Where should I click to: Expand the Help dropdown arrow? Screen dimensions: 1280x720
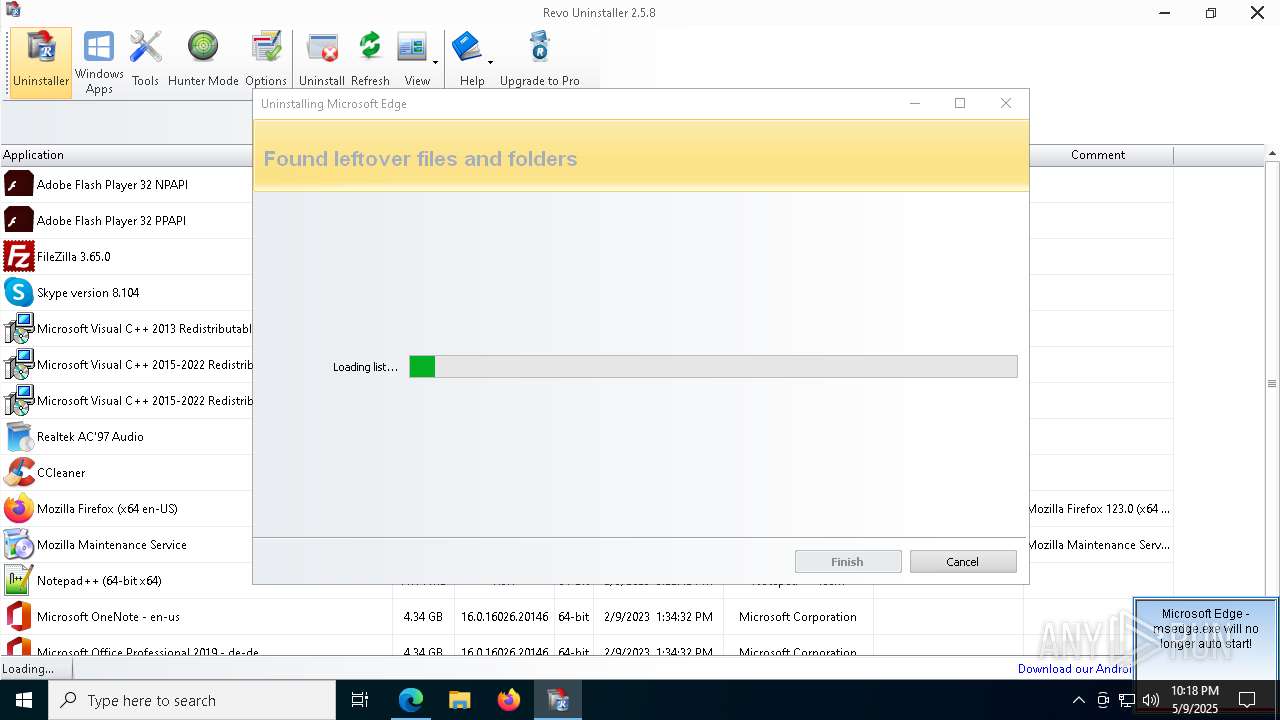click(x=490, y=62)
